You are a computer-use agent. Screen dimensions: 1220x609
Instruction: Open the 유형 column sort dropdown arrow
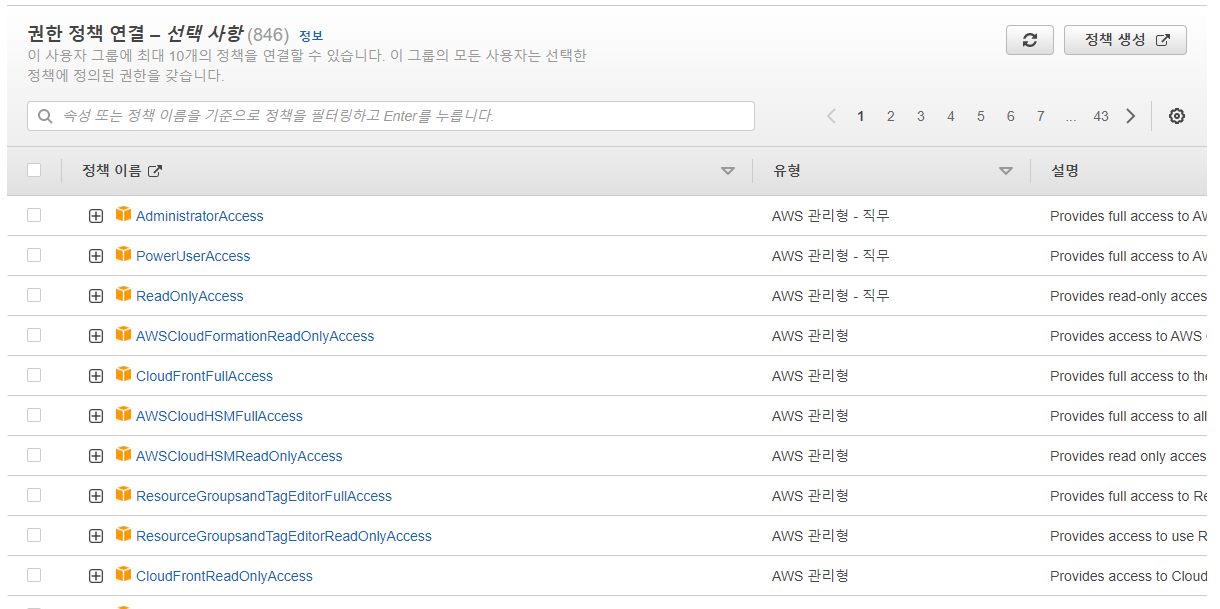pyautogui.click(x=1006, y=171)
